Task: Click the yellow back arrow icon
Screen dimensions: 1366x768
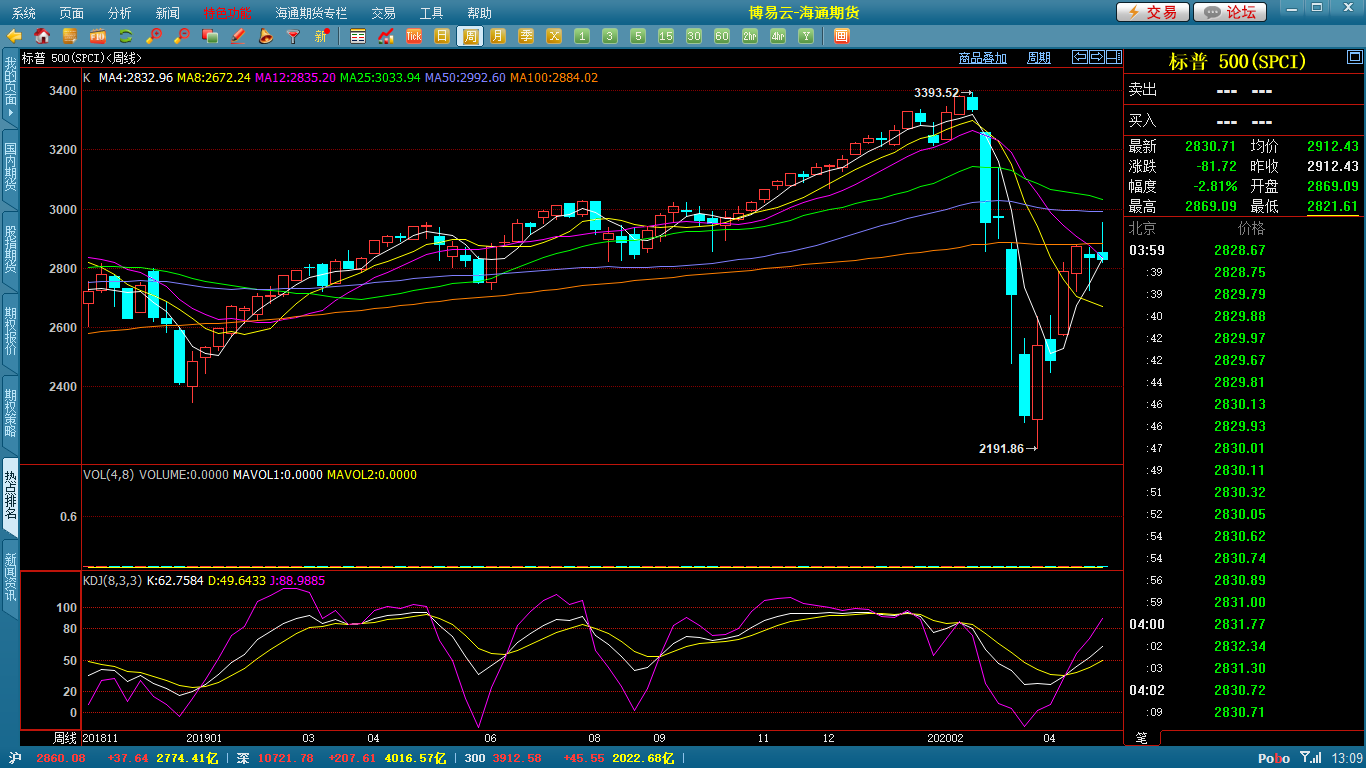Action: tap(14, 36)
